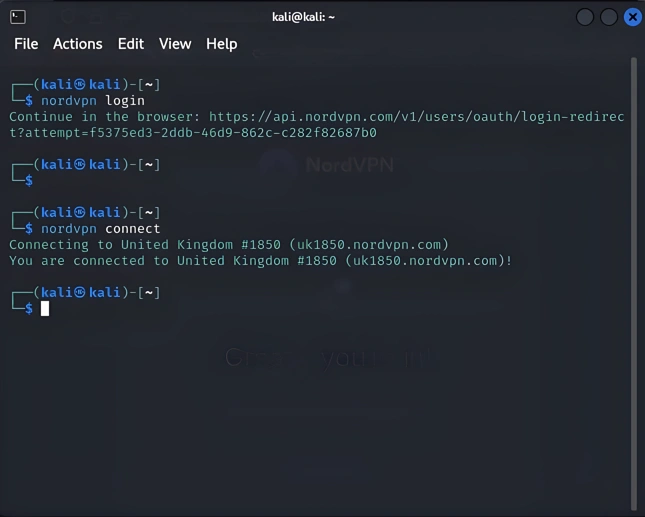This screenshot has height=517, width=645.
Task: Click the 'kali@kali: ~' window title
Action: pyautogui.click(x=303, y=17)
